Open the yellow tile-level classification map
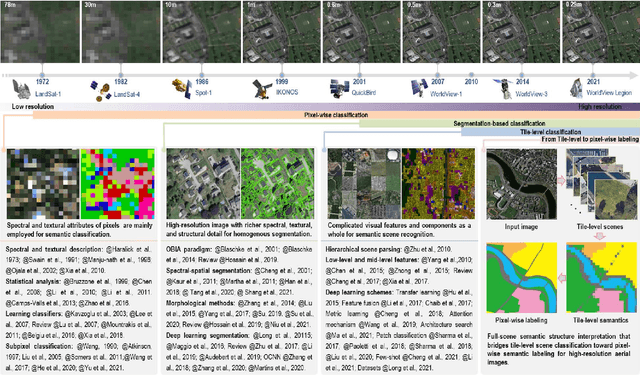Screen dimensions: 640x376 (x=438, y=184)
